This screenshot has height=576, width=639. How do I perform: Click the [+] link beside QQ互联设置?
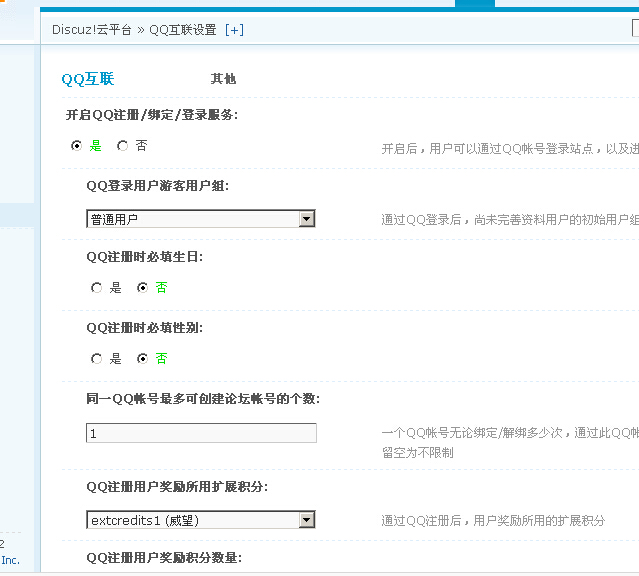pyautogui.click(x=234, y=30)
